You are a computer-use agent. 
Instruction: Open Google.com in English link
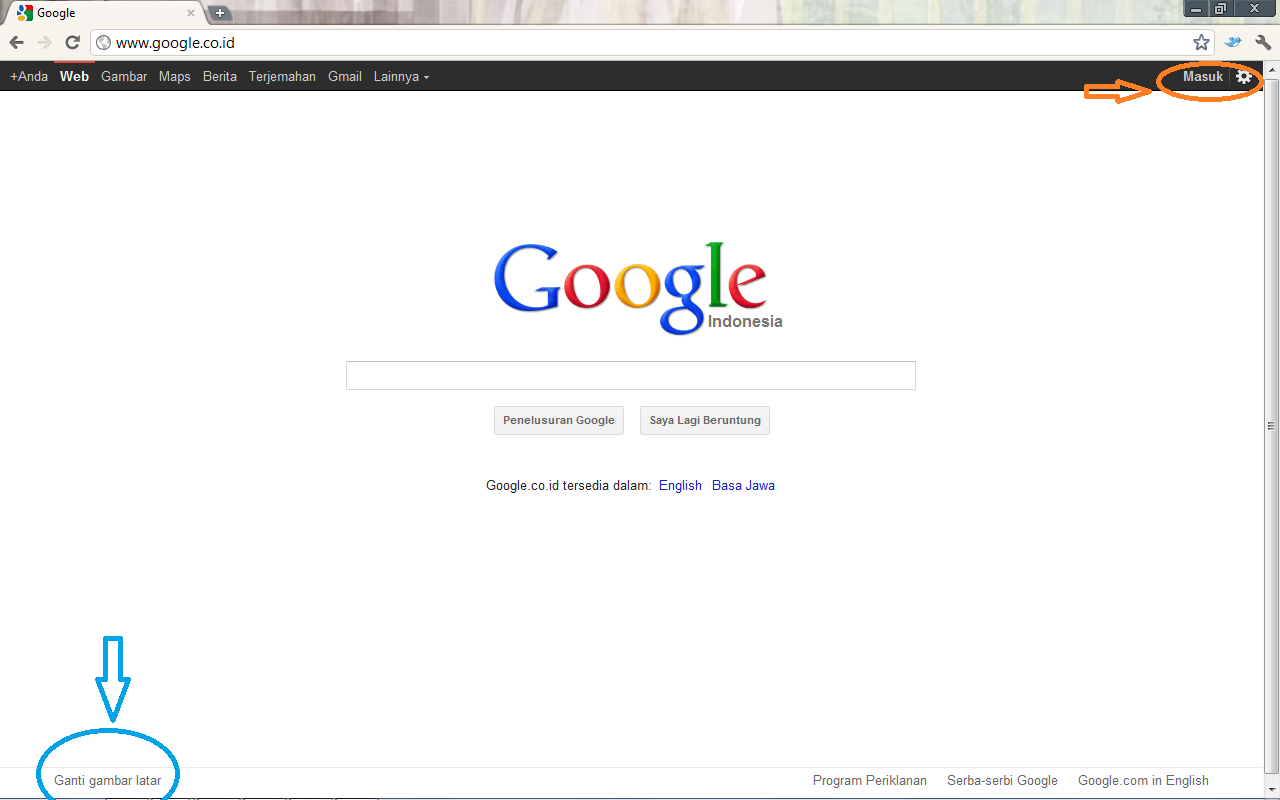click(1143, 780)
